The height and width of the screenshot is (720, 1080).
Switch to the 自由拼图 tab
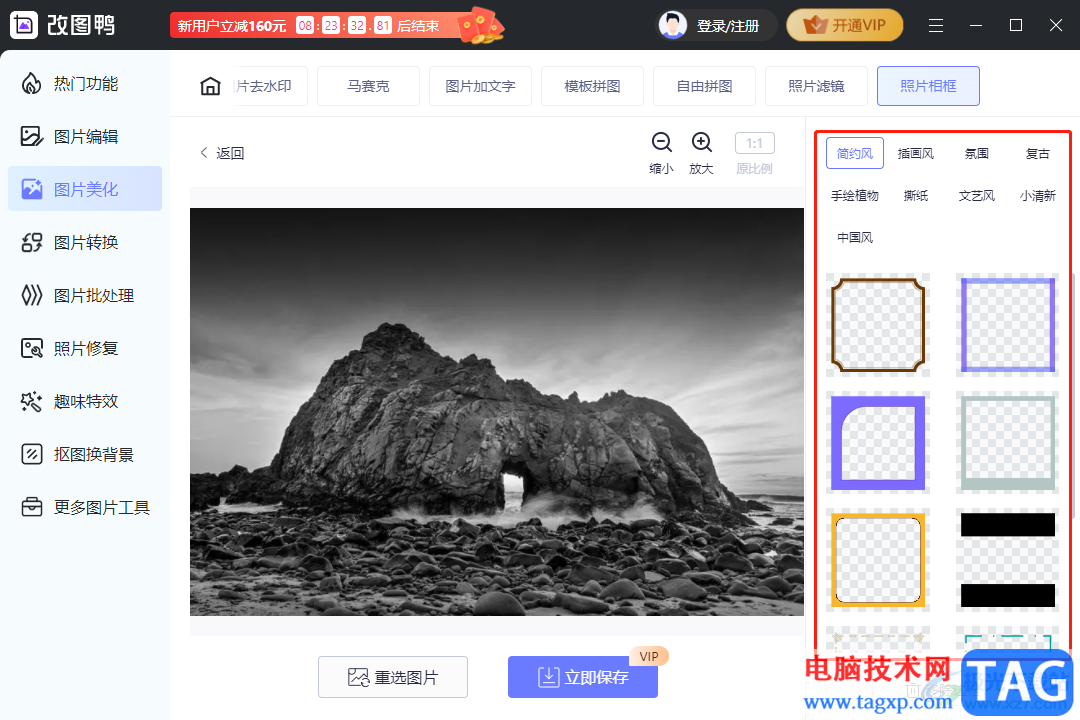pos(704,86)
